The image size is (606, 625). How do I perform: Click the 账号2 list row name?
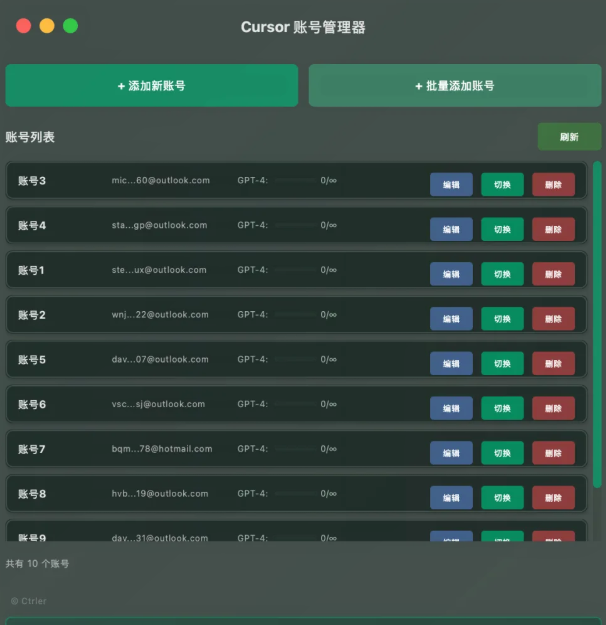[32, 315]
